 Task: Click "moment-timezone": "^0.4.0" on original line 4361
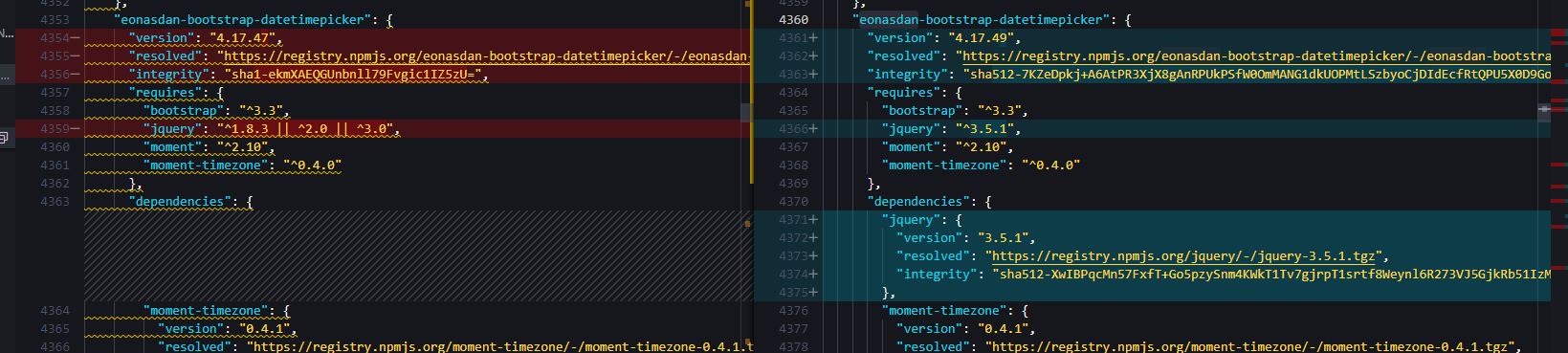tap(243, 165)
